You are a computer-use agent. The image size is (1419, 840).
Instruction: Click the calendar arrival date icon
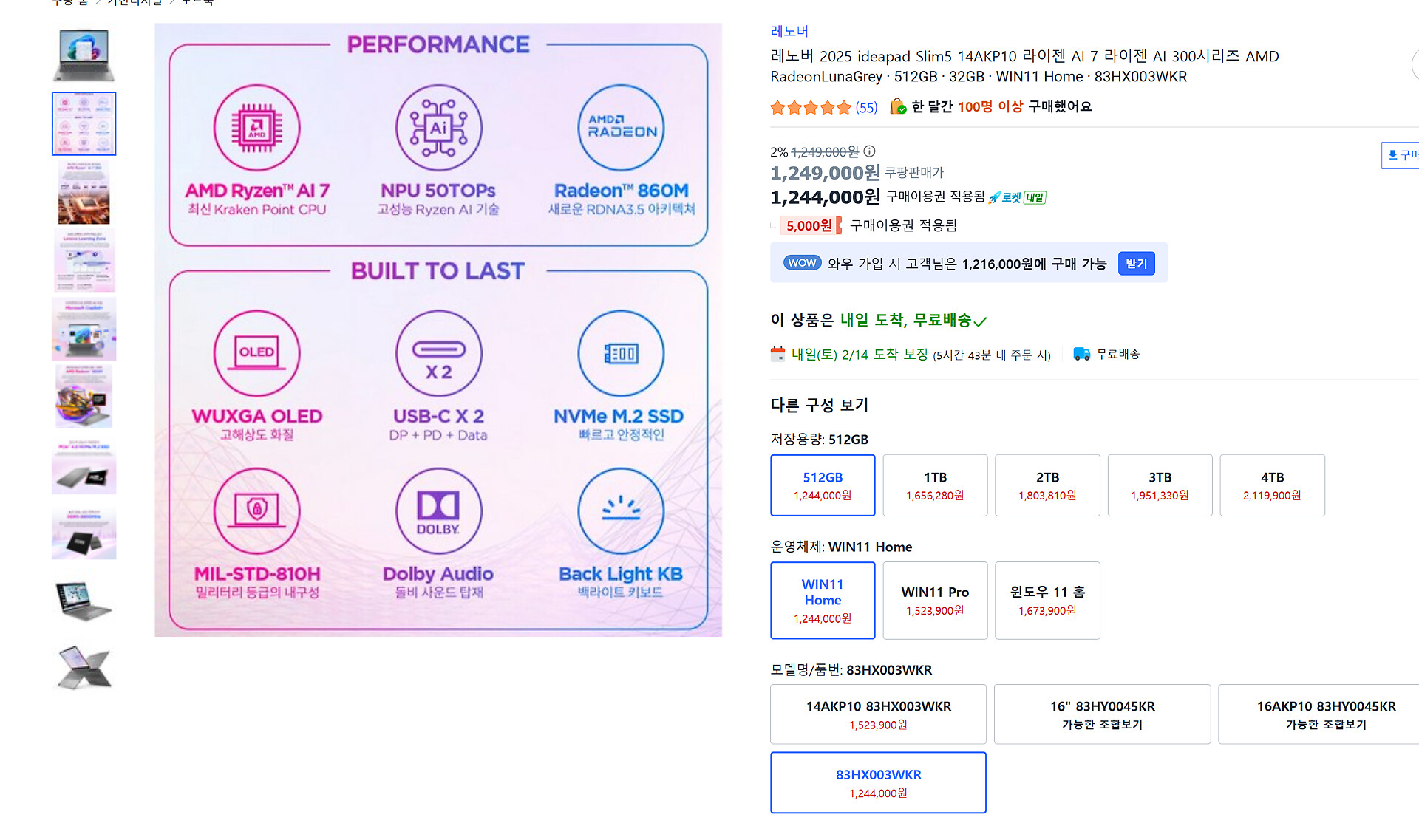[x=777, y=354]
